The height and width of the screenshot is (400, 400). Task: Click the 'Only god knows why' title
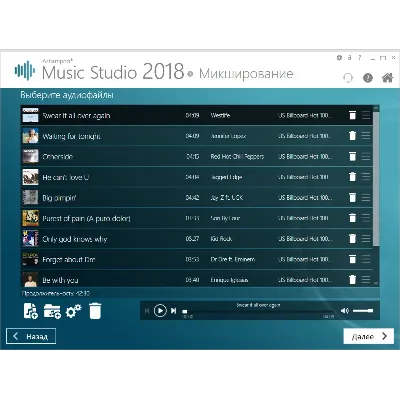pos(75,239)
